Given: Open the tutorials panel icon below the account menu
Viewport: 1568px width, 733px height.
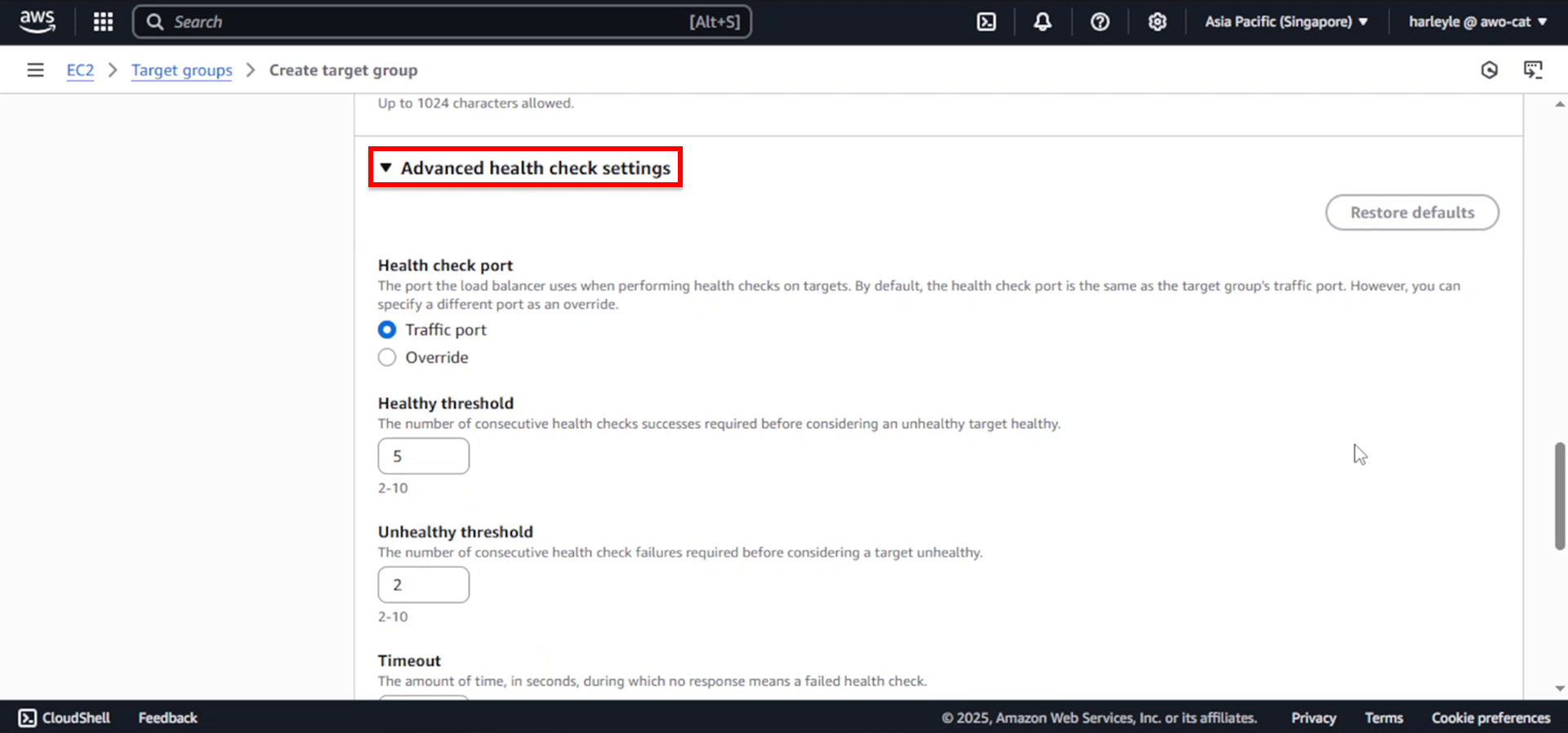Looking at the screenshot, I should click(x=1533, y=70).
